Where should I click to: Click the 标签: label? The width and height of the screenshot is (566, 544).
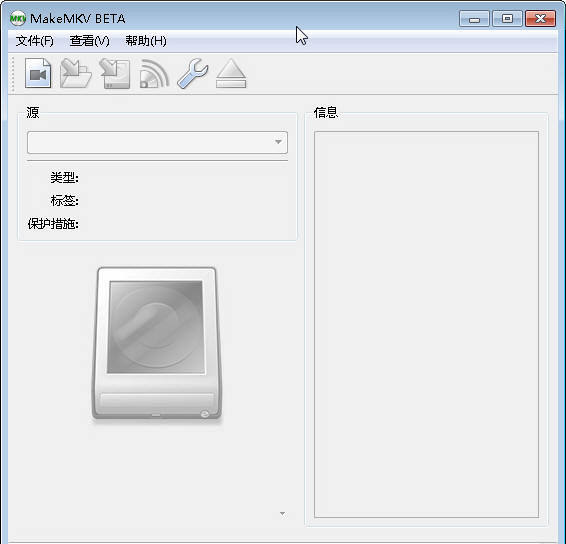click(64, 201)
